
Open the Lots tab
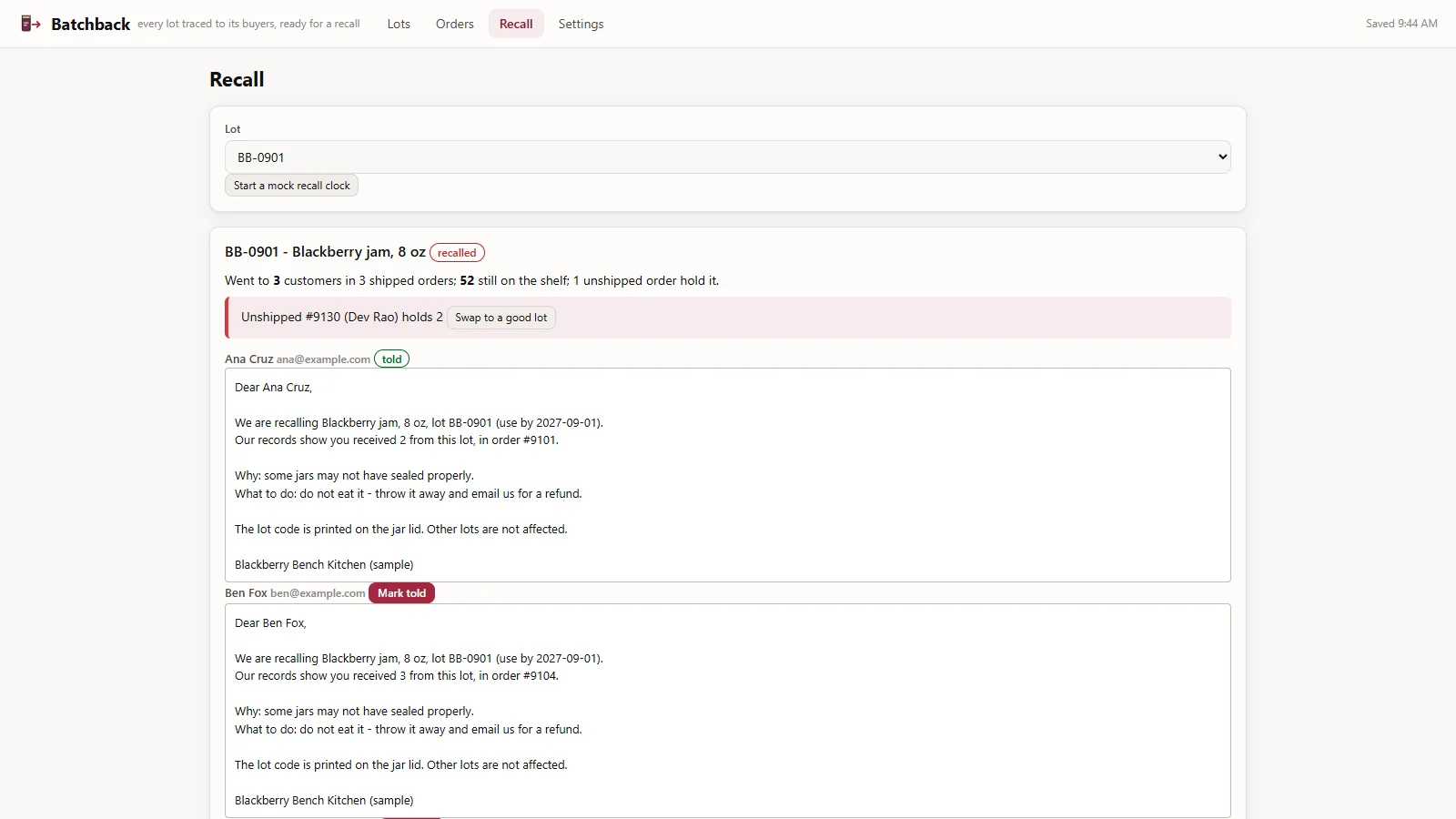399,24
